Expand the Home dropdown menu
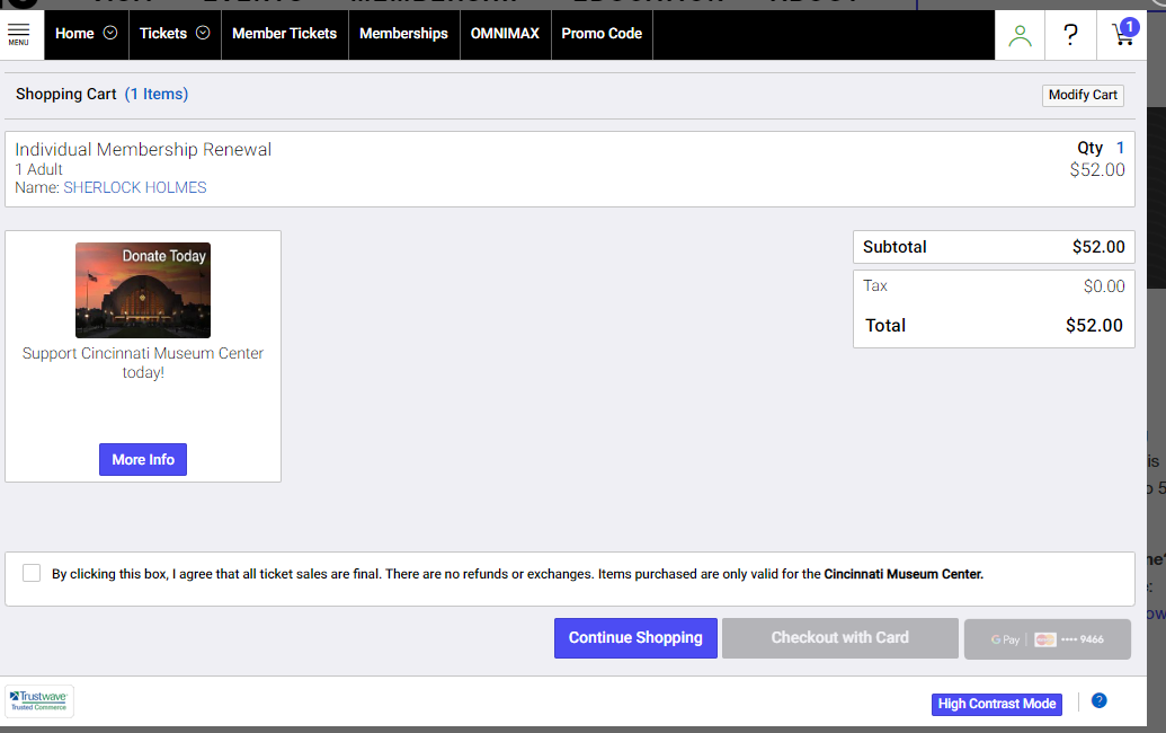The image size is (1166, 734). (x=86, y=33)
